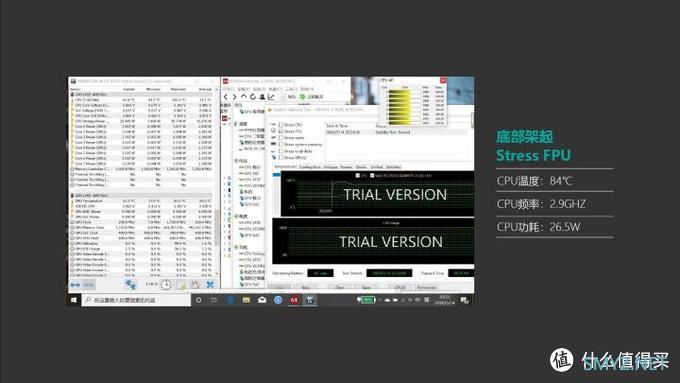680x383 pixels.
Task: Enable the Stress cache checkbox
Action: pos(281,137)
